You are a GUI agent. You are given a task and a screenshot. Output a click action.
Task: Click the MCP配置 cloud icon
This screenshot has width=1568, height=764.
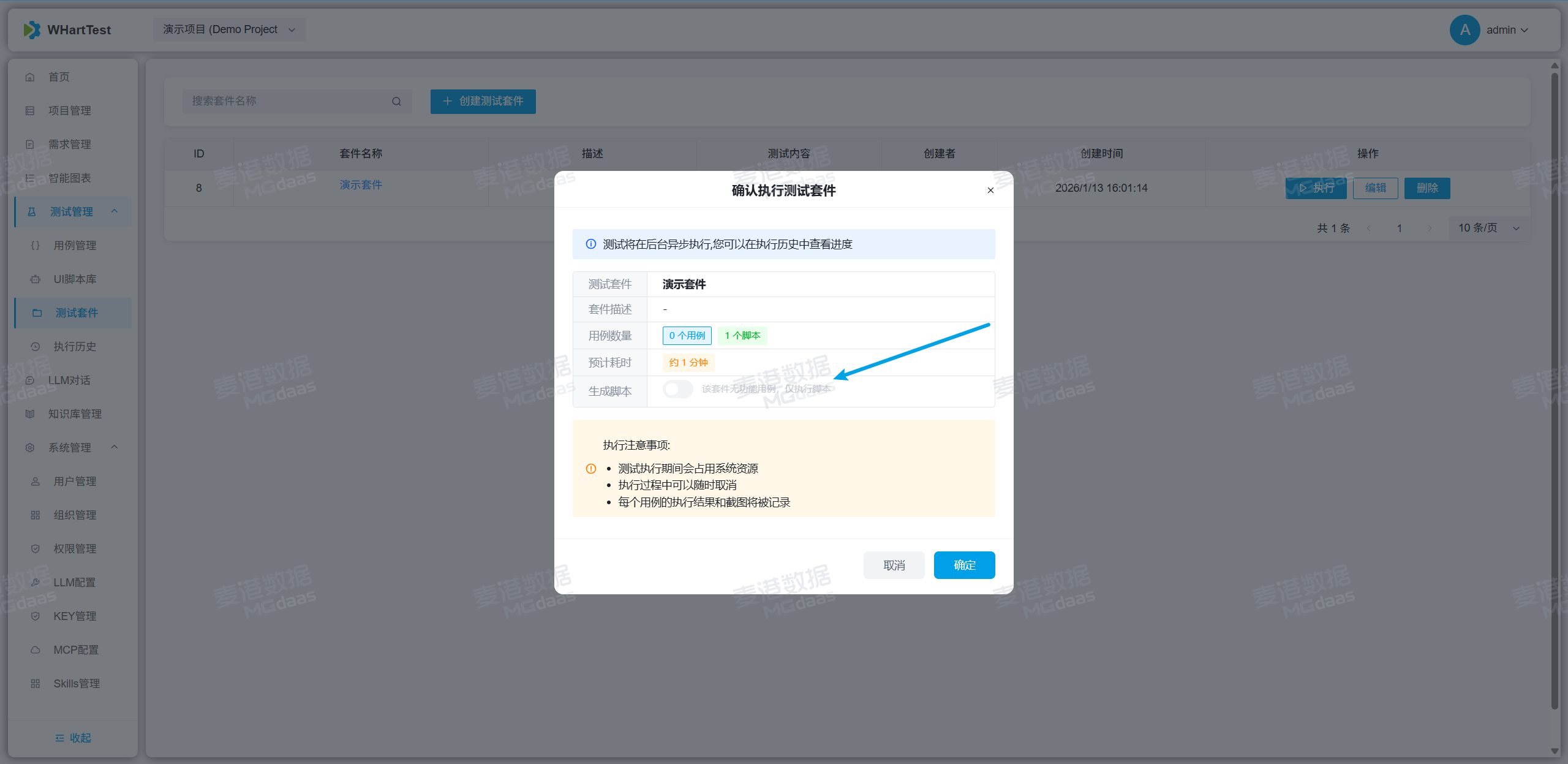[36, 650]
